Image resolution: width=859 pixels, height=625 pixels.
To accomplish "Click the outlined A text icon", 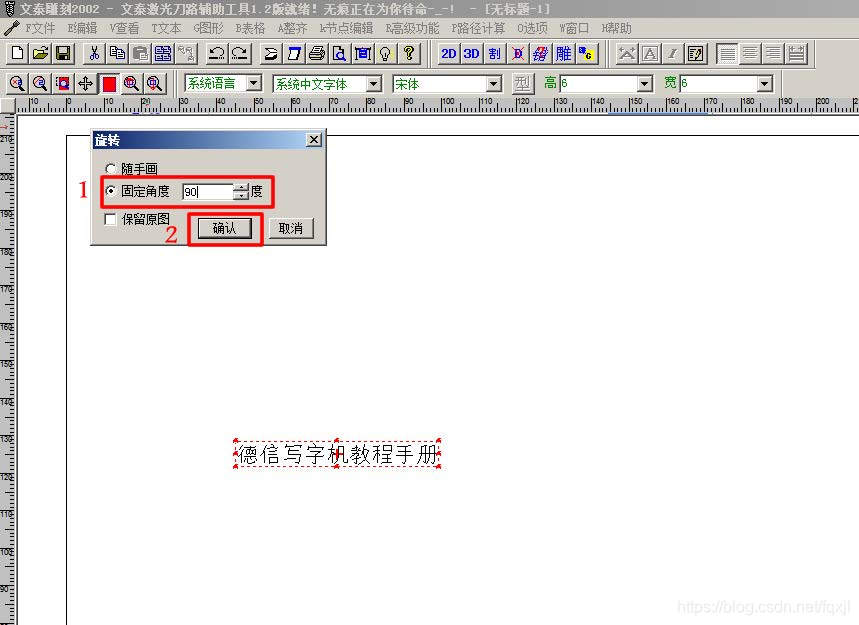I will pyautogui.click(x=650, y=54).
